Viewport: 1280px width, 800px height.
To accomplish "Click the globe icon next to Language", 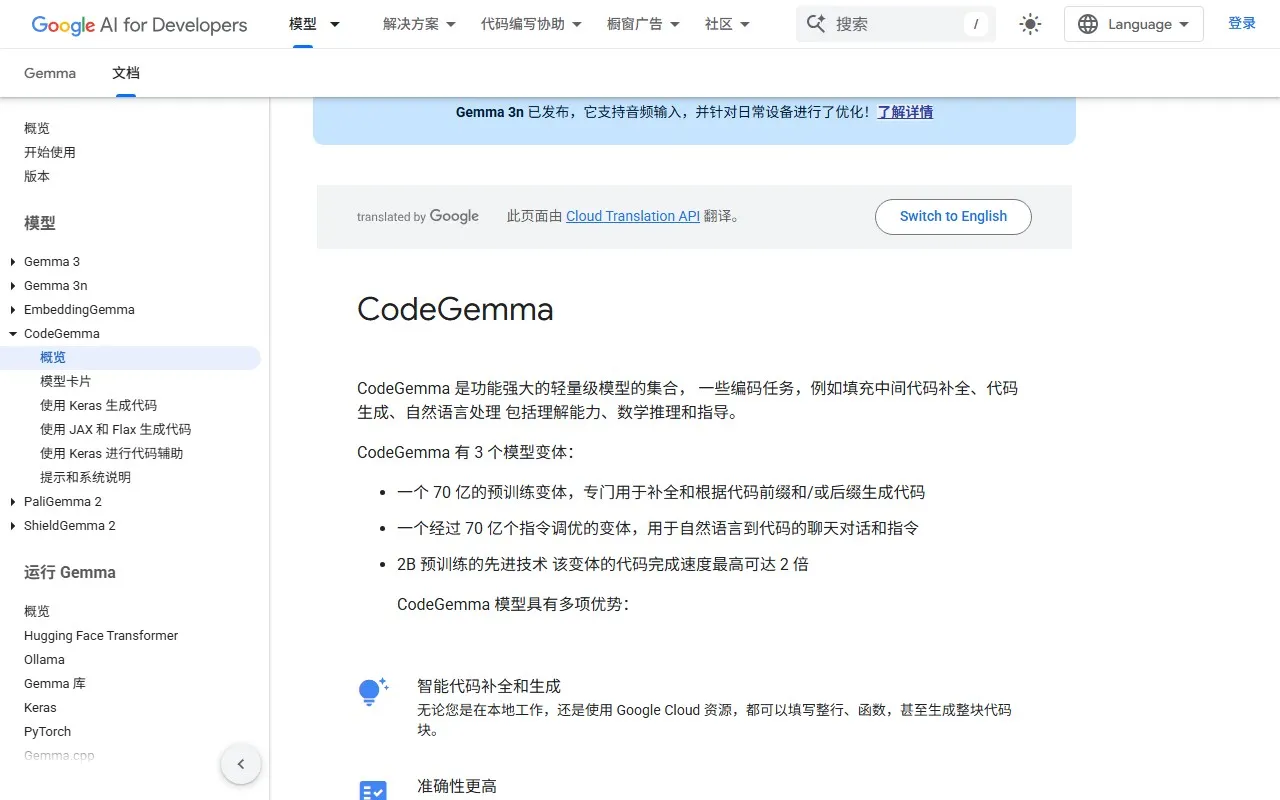I will click(x=1087, y=23).
